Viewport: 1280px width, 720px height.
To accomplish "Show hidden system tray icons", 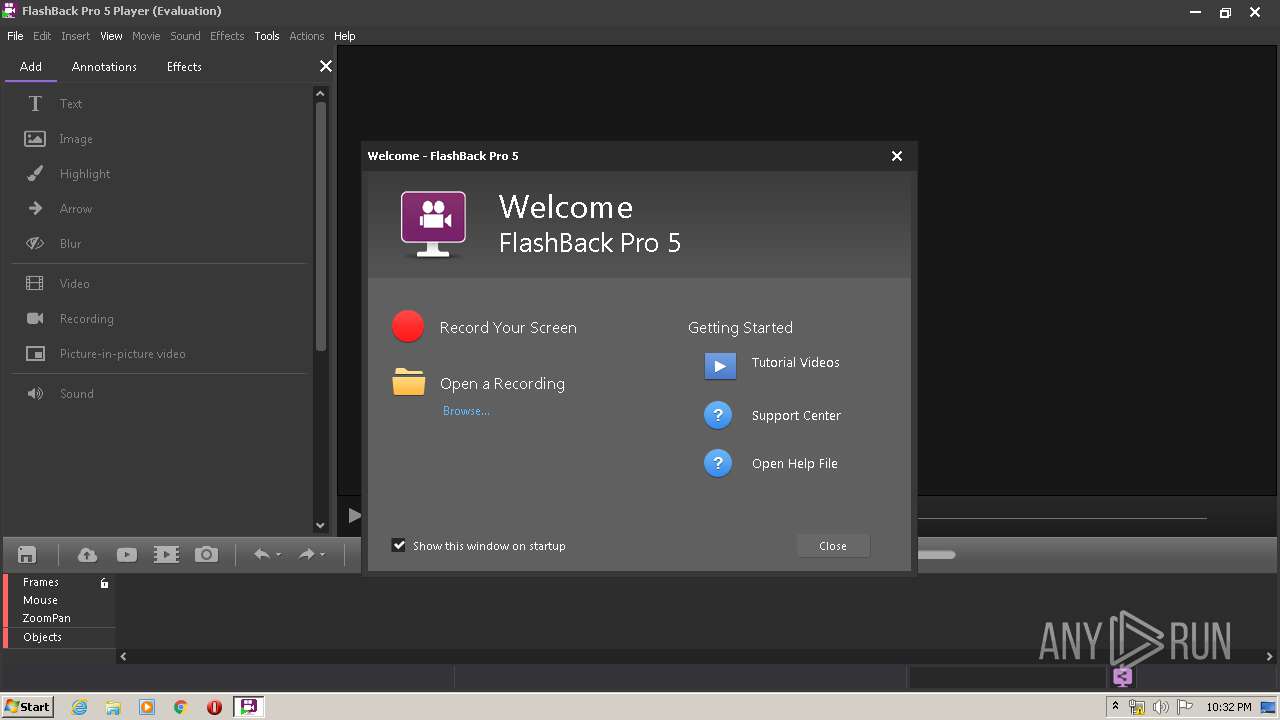I will point(1115,706).
